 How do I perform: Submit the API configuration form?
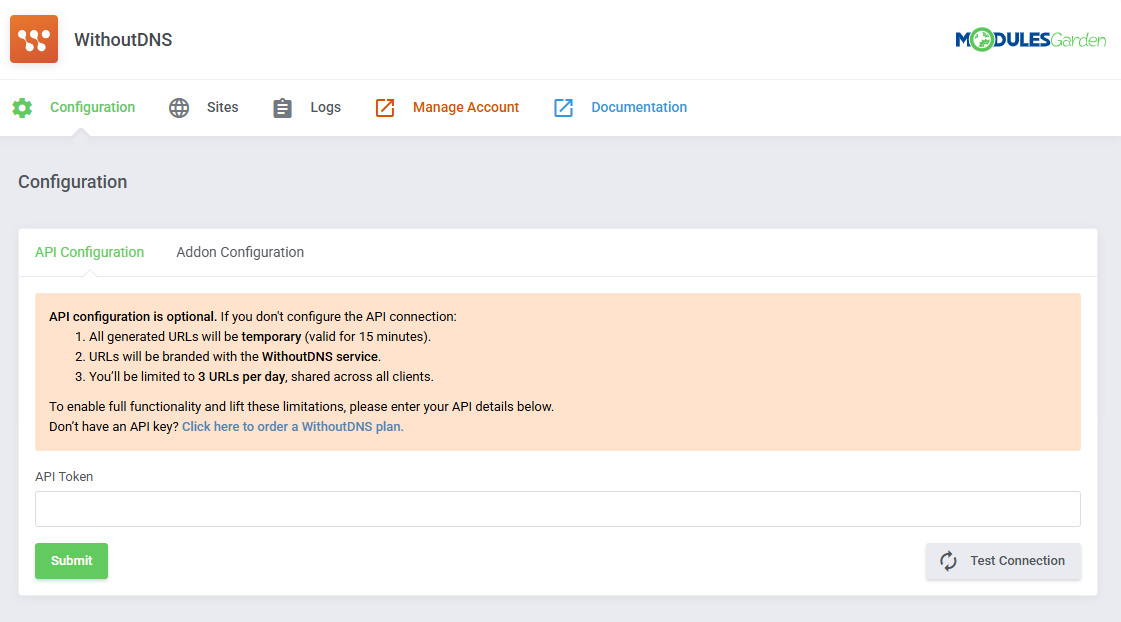pyautogui.click(x=71, y=561)
